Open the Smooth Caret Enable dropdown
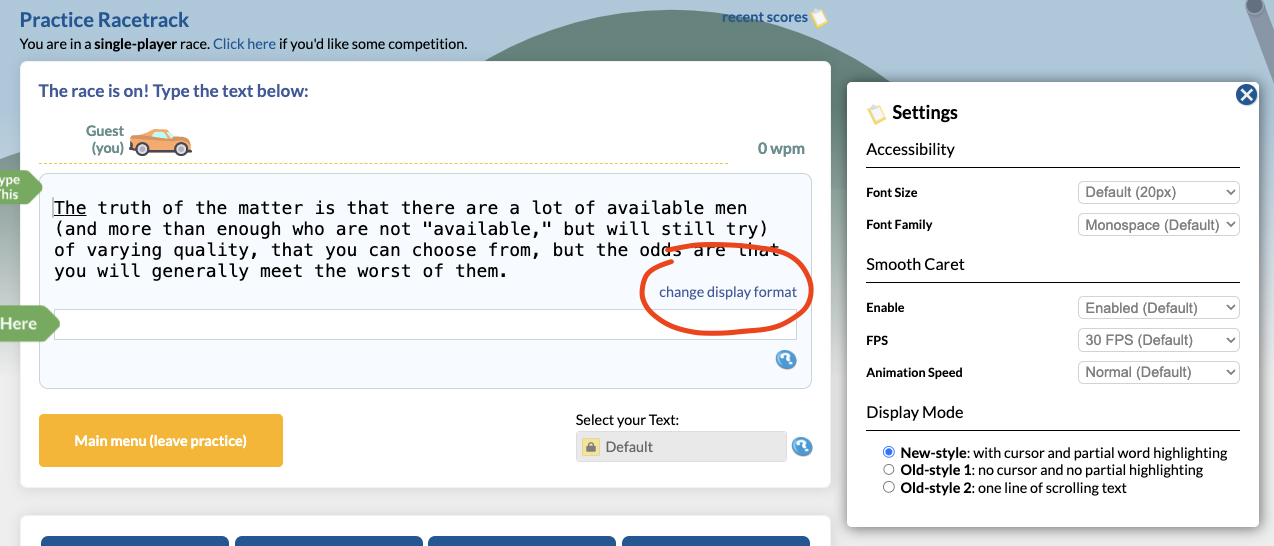This screenshot has width=1274, height=546. click(x=1159, y=308)
